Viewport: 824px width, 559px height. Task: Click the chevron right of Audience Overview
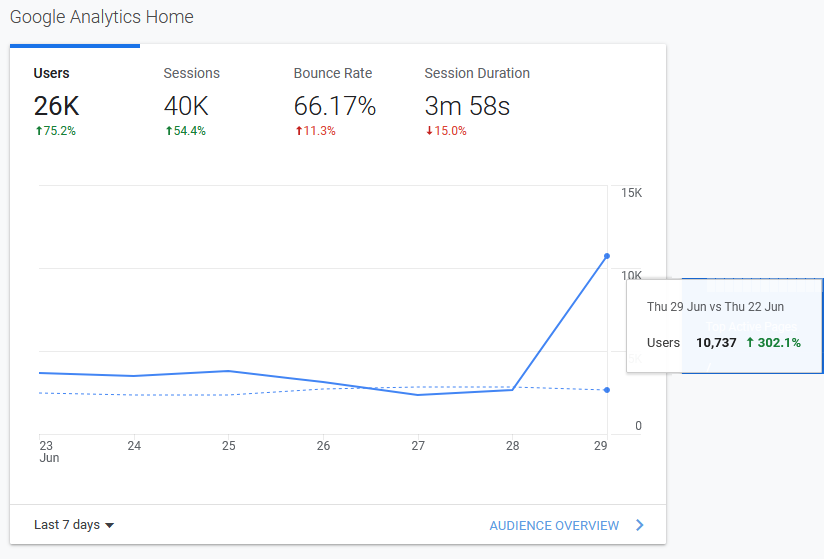pyautogui.click(x=640, y=525)
